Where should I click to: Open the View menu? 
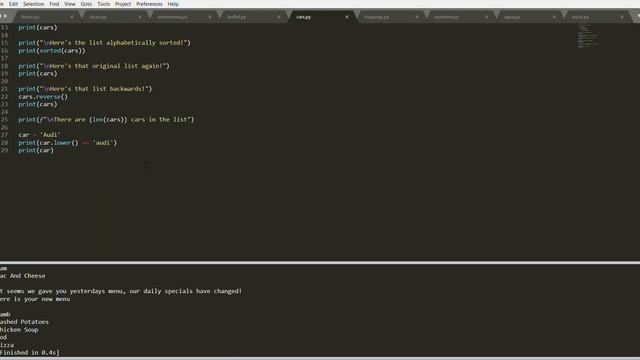coord(70,4)
